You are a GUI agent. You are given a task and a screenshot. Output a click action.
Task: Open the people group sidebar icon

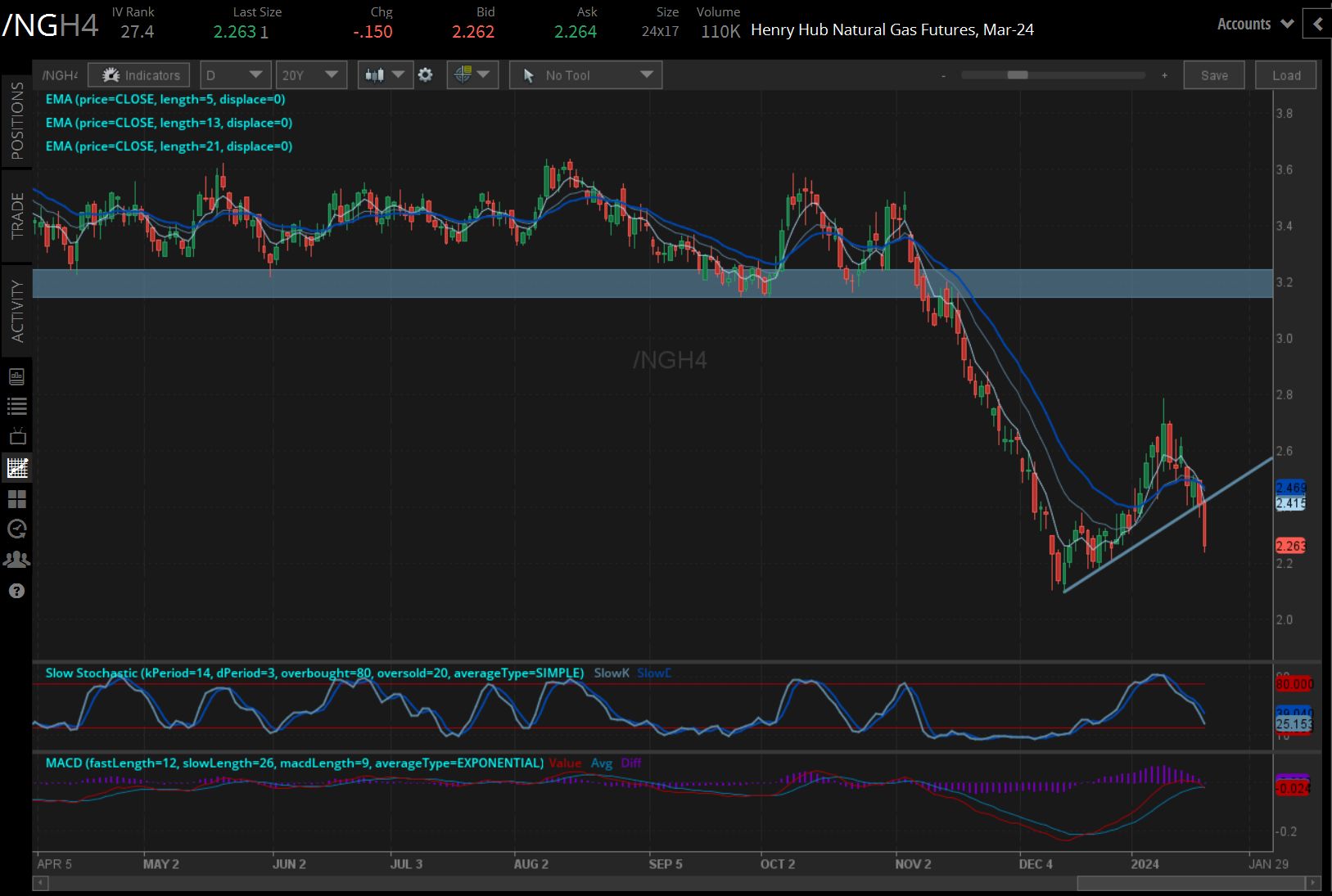(16, 560)
